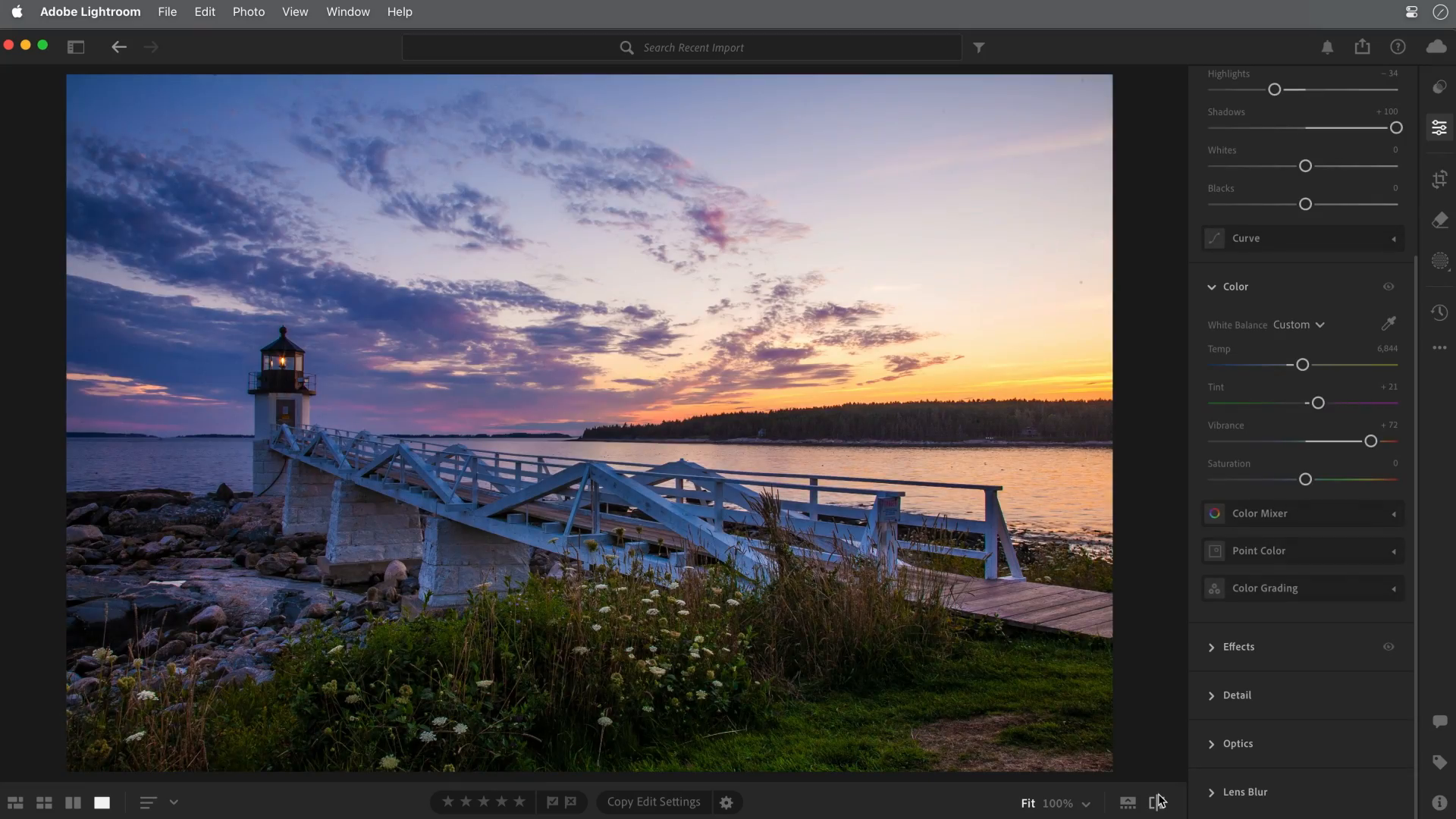The image size is (1456, 819).
Task: Expand the Lens Blur section
Action: click(1211, 792)
